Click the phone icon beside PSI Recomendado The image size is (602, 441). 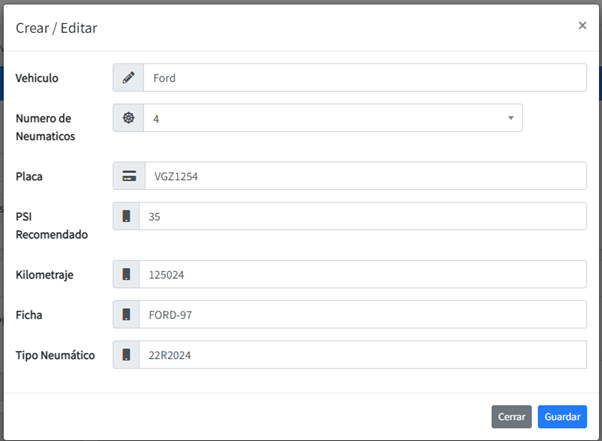click(126, 216)
